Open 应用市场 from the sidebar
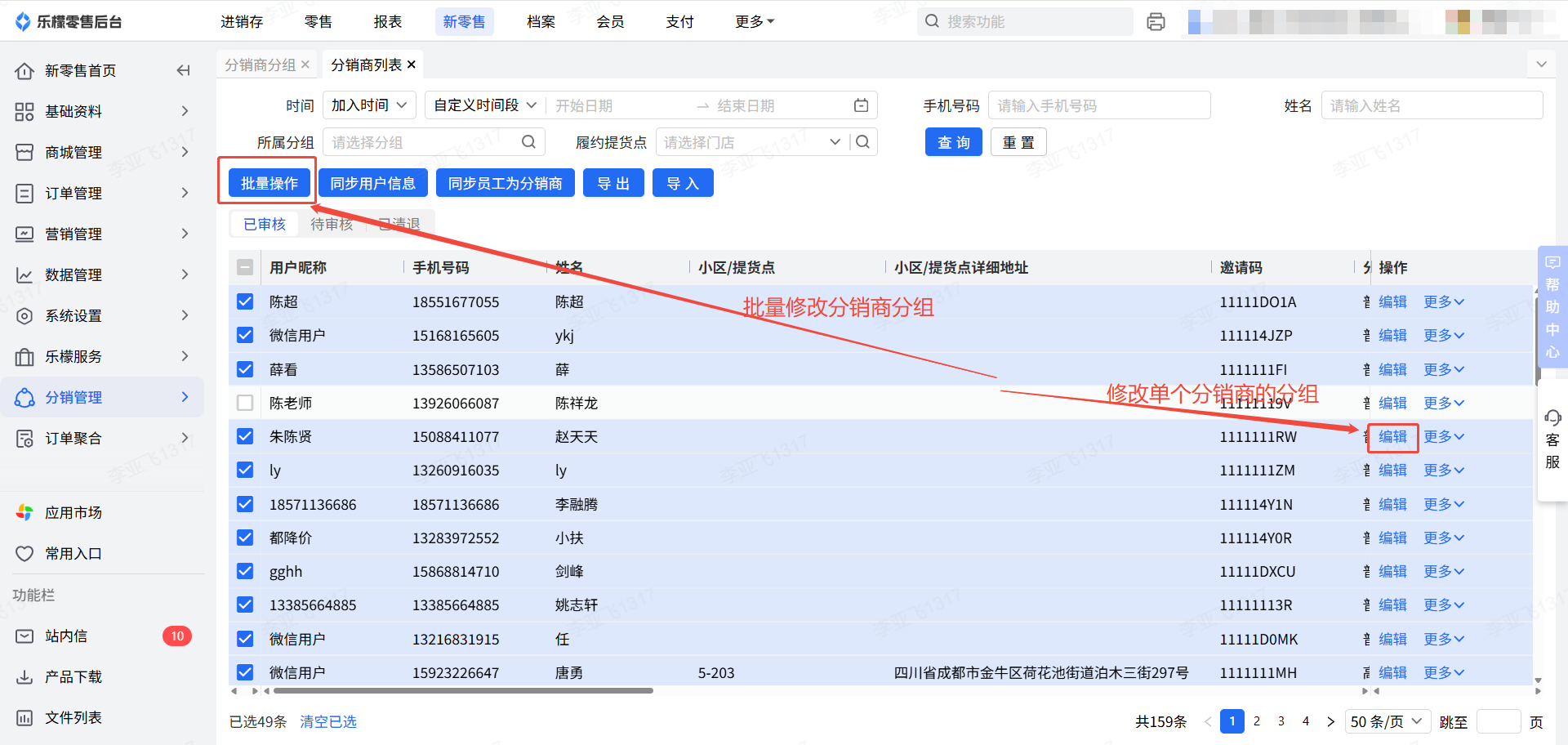 [x=73, y=513]
